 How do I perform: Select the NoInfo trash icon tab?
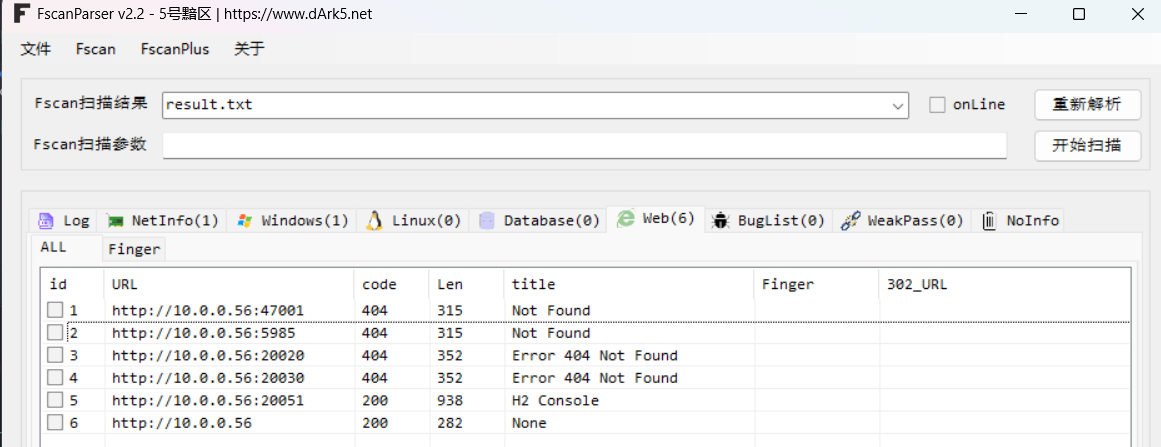click(989, 220)
